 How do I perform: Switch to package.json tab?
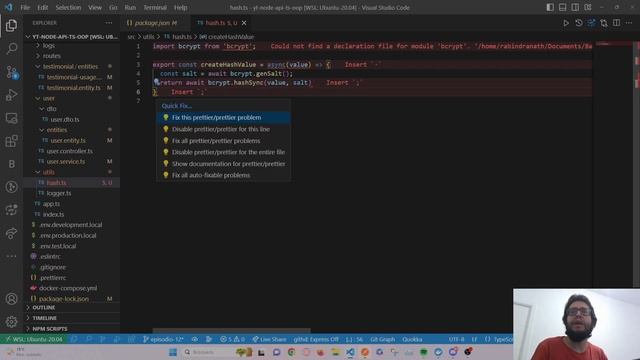[x=156, y=23]
